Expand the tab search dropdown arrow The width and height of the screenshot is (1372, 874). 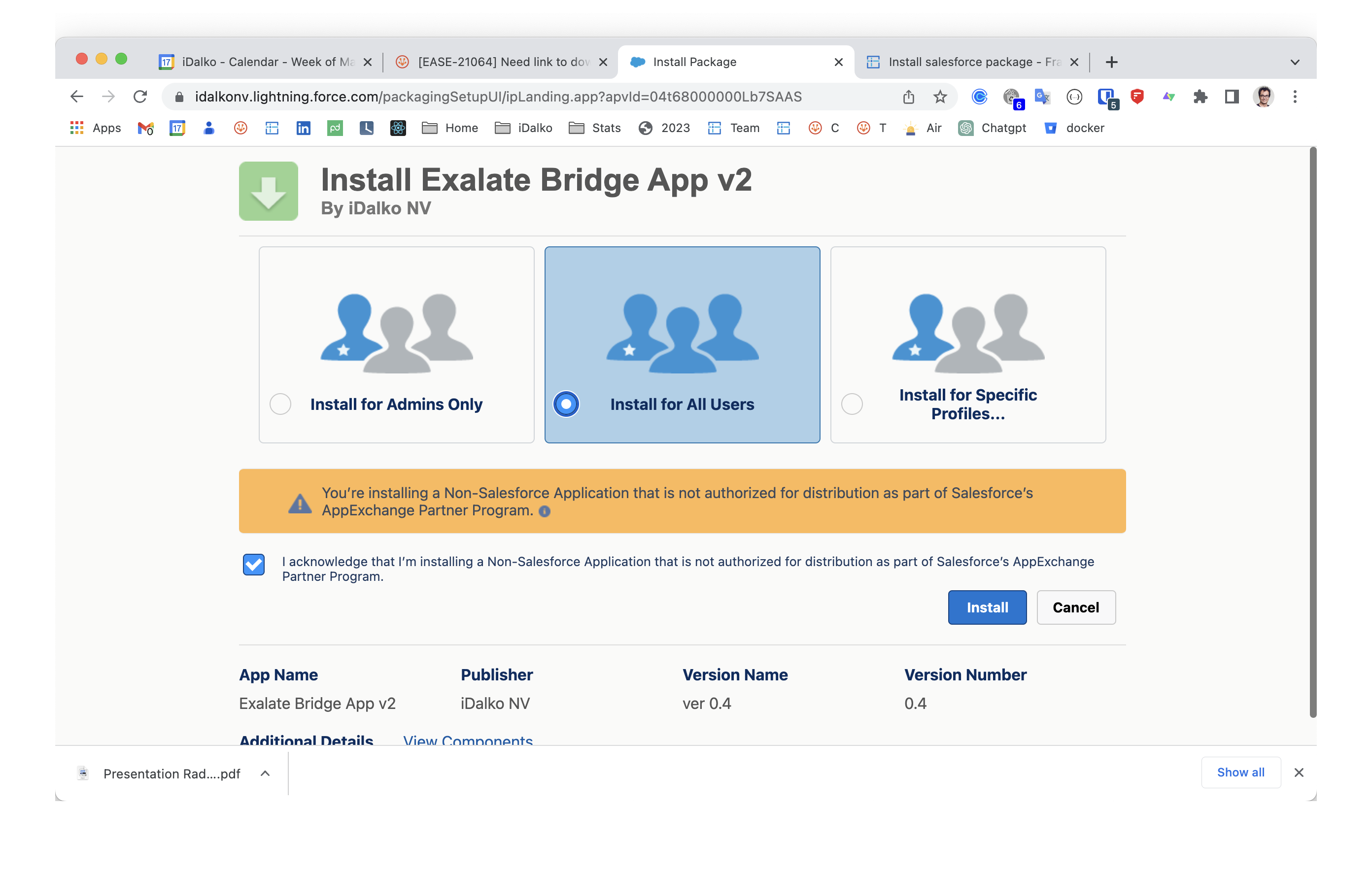point(1295,62)
